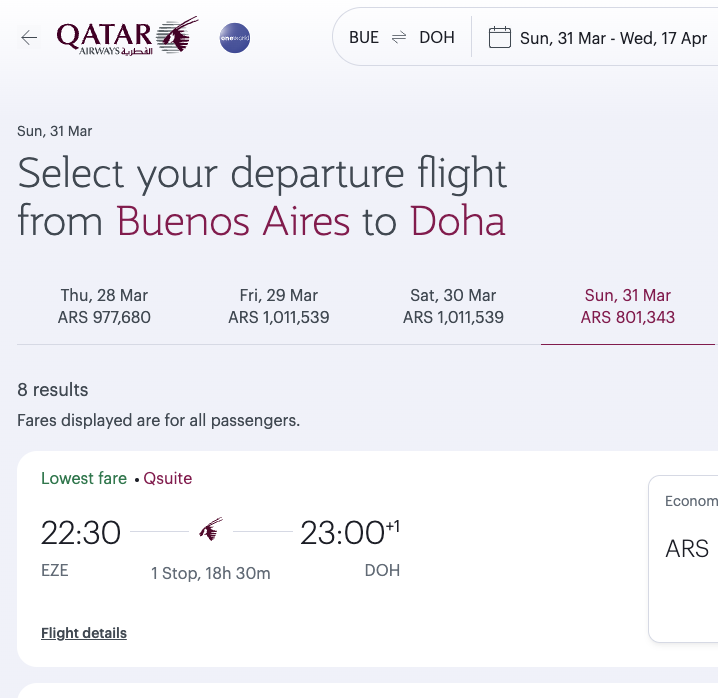
Task: Choose the Economy fare card
Action: 683,559
